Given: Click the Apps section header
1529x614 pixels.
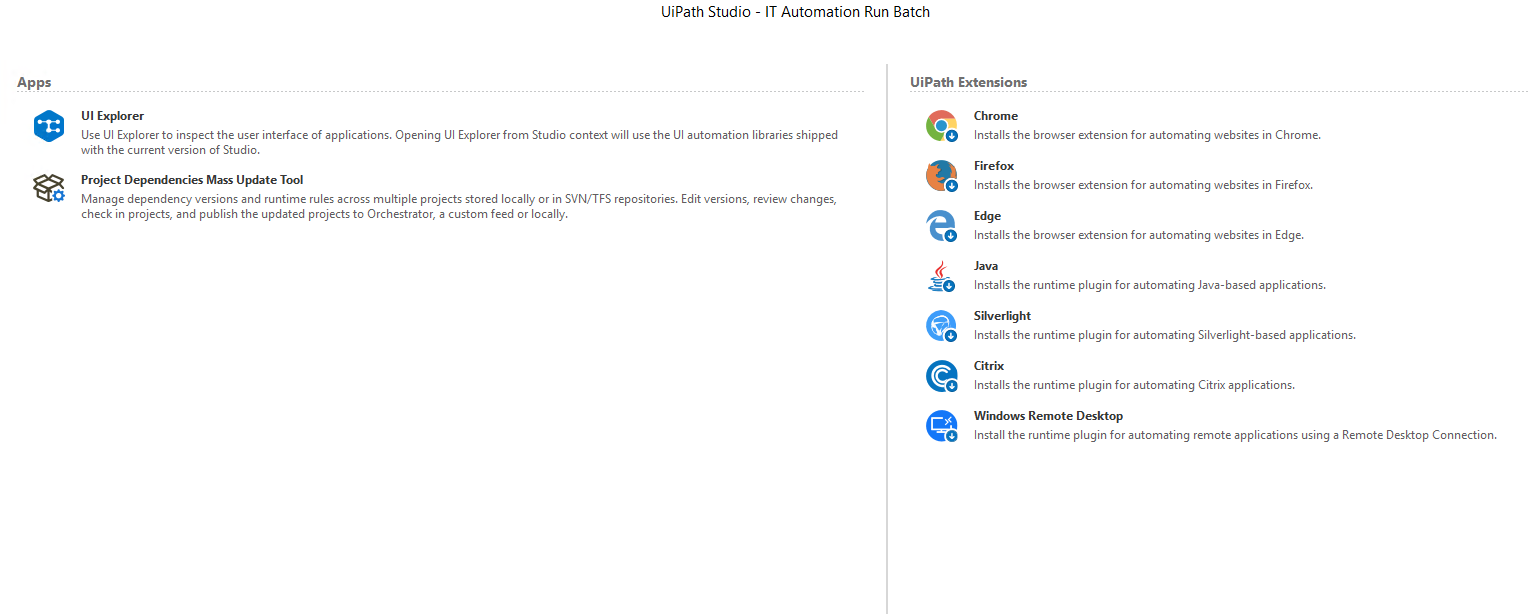Looking at the screenshot, I should click(x=33, y=82).
